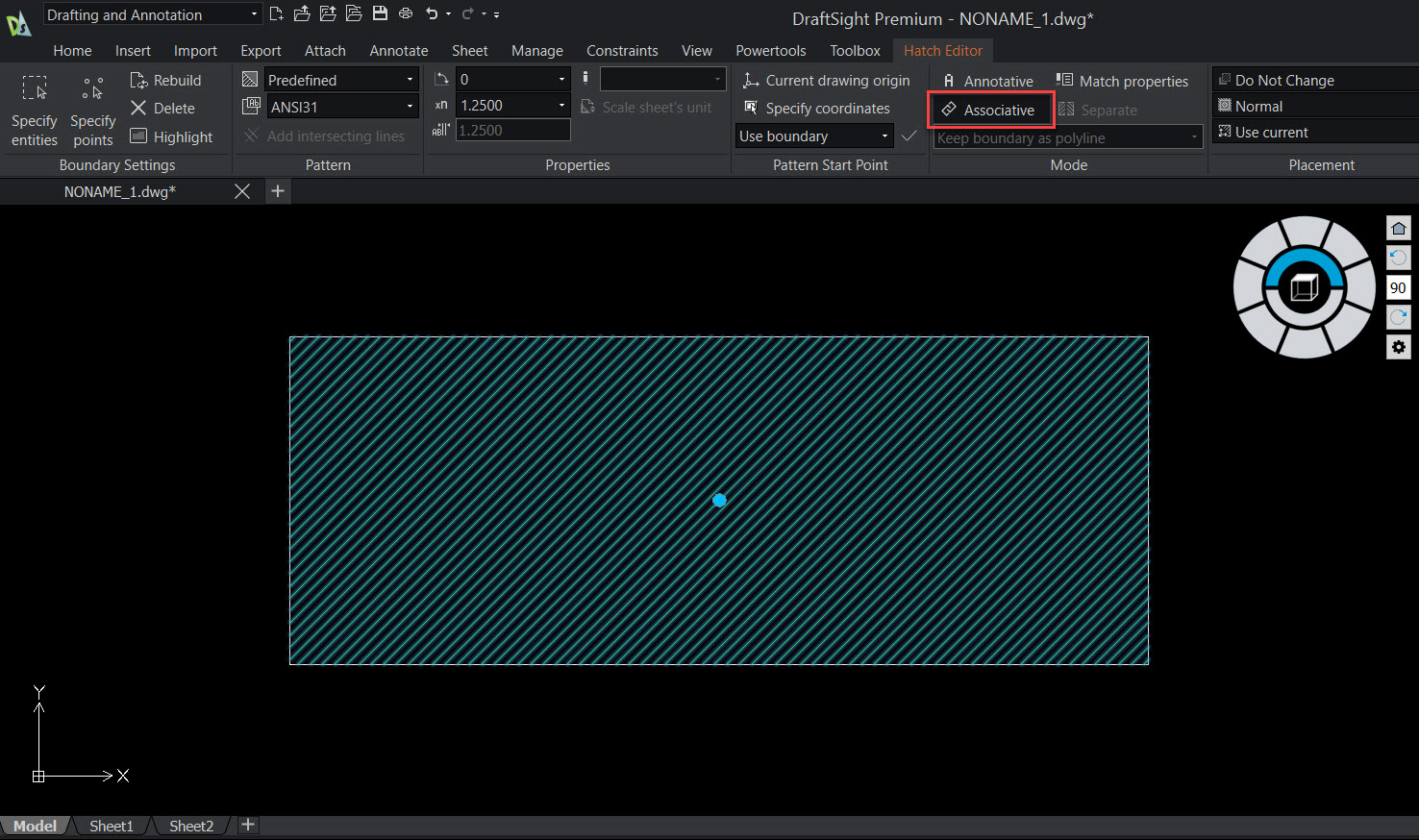Click the hatch spacing input field

pos(512,129)
